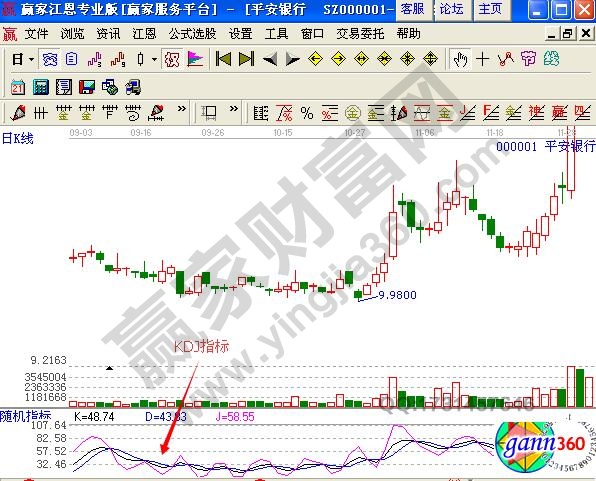Click the percent sign toolbar icon

tap(307, 113)
